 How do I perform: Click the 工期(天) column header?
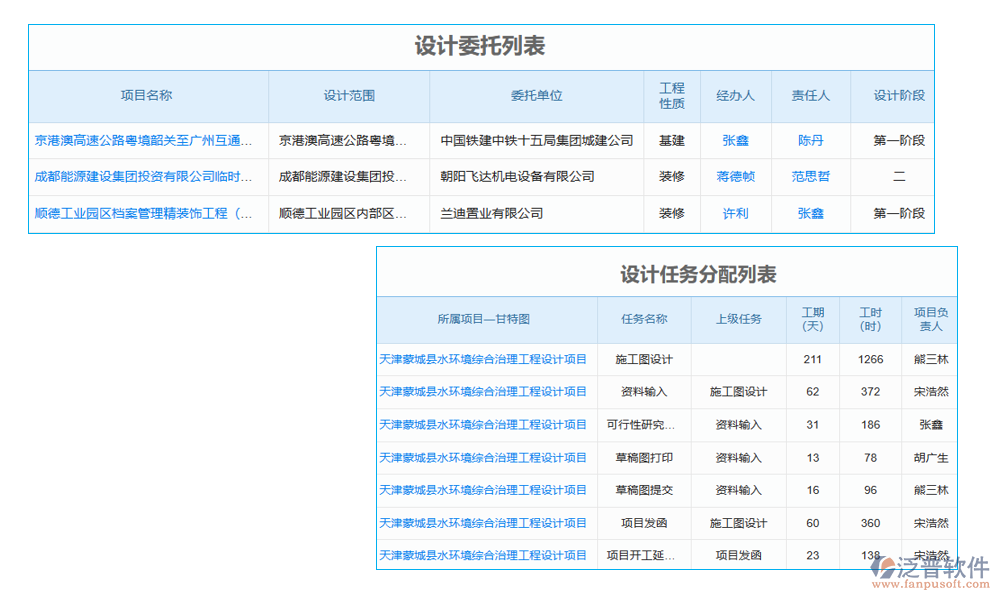812,318
